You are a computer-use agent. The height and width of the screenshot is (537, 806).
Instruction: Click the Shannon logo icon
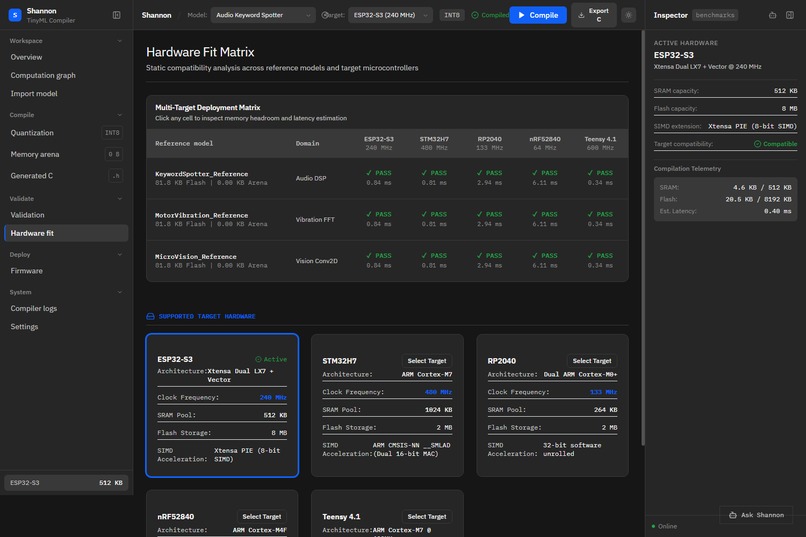[x=15, y=15]
